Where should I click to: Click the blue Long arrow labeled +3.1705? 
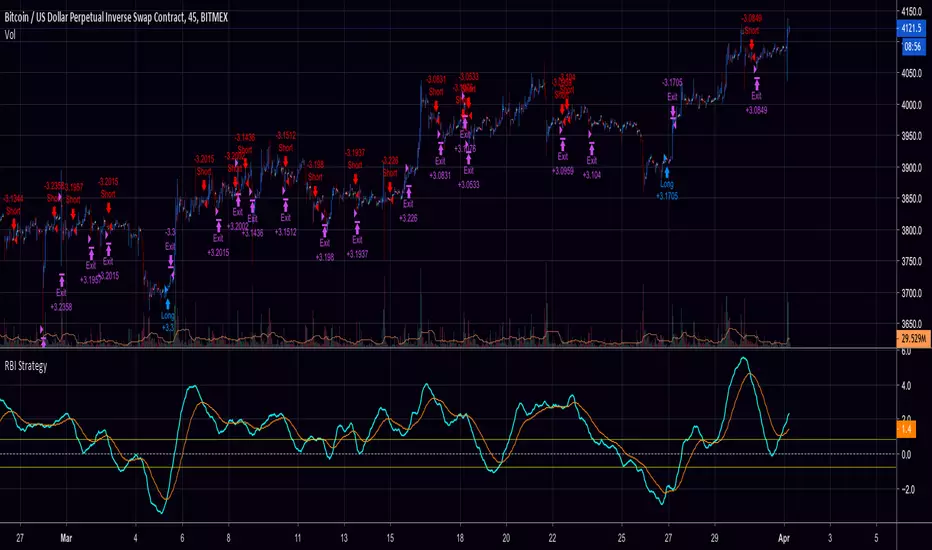click(666, 172)
